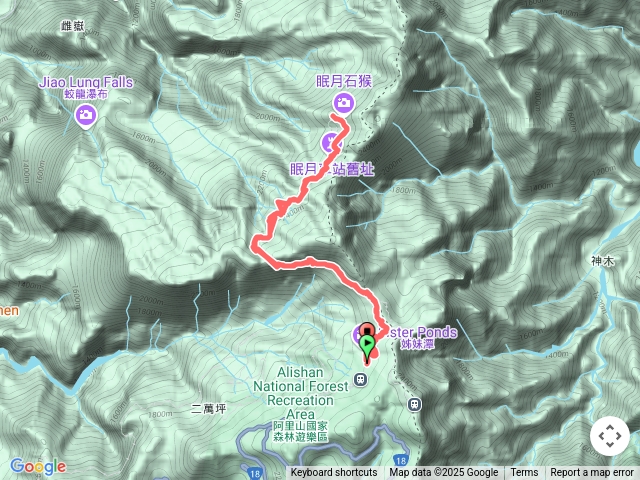Click highway 18 shield at bottom left
Viewport: 640px width, 480px height.
click(254, 473)
